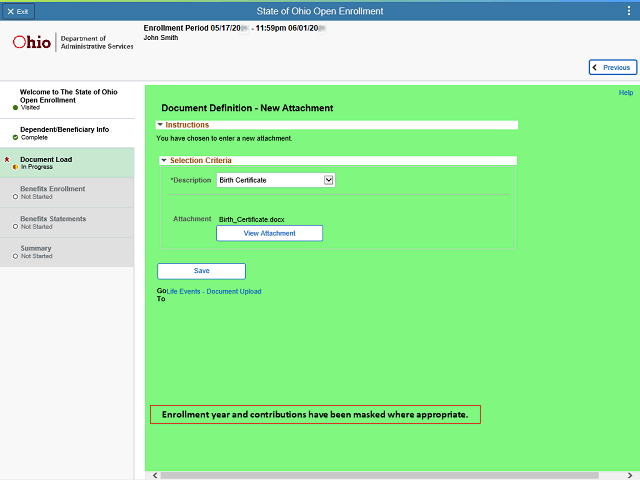Collapse the Instructions section
Image resolution: width=640 pixels, height=480 pixels.
point(160,125)
